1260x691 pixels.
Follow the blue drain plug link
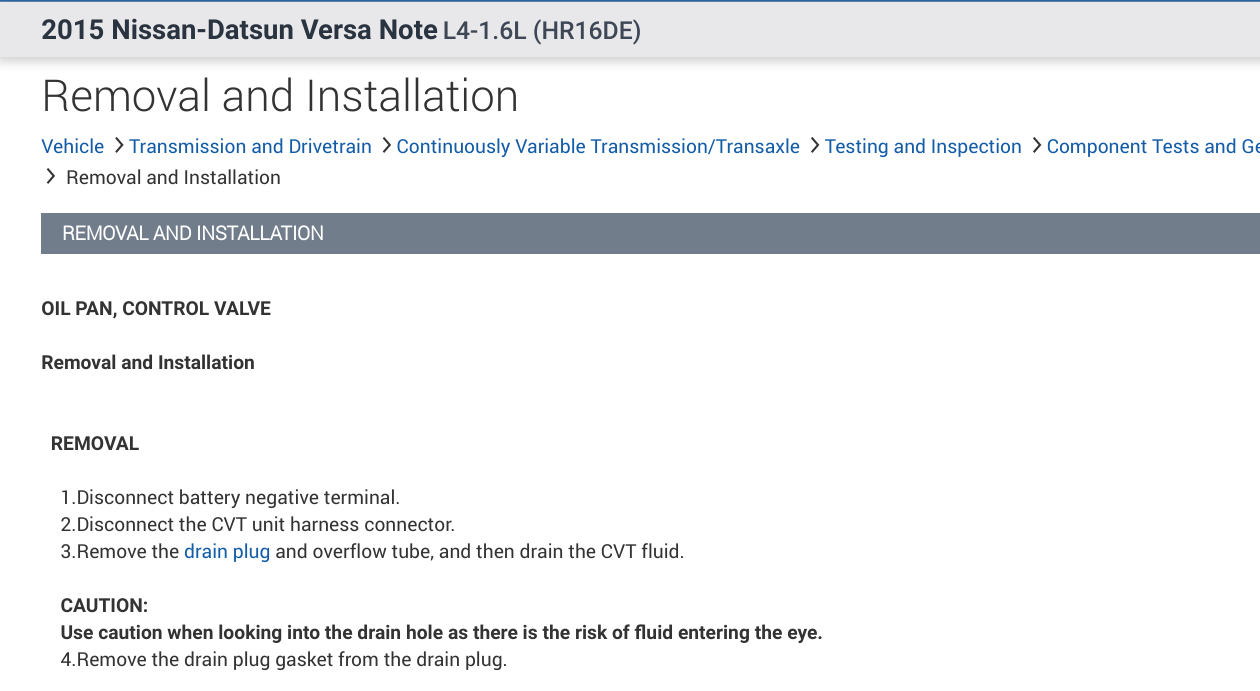coord(227,551)
